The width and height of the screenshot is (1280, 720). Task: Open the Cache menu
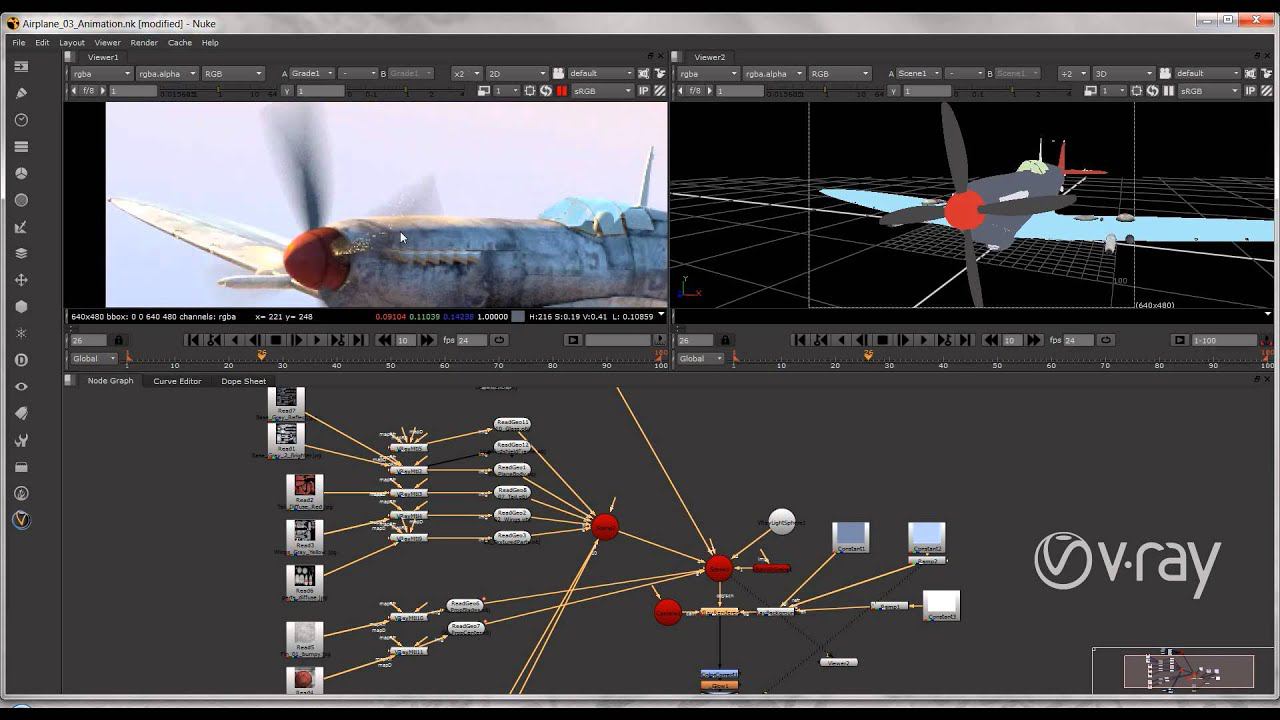click(x=180, y=43)
